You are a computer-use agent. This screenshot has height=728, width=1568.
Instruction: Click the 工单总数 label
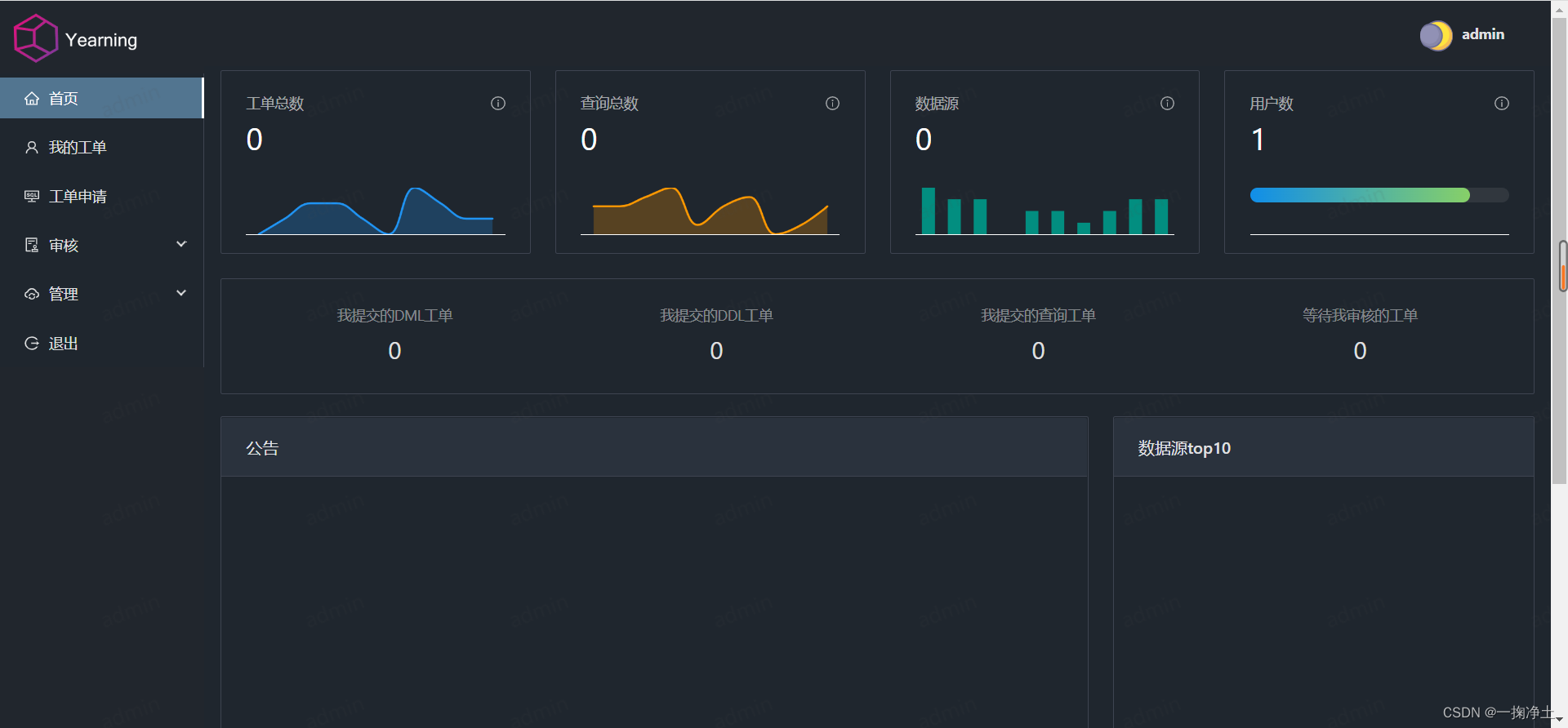coord(275,104)
